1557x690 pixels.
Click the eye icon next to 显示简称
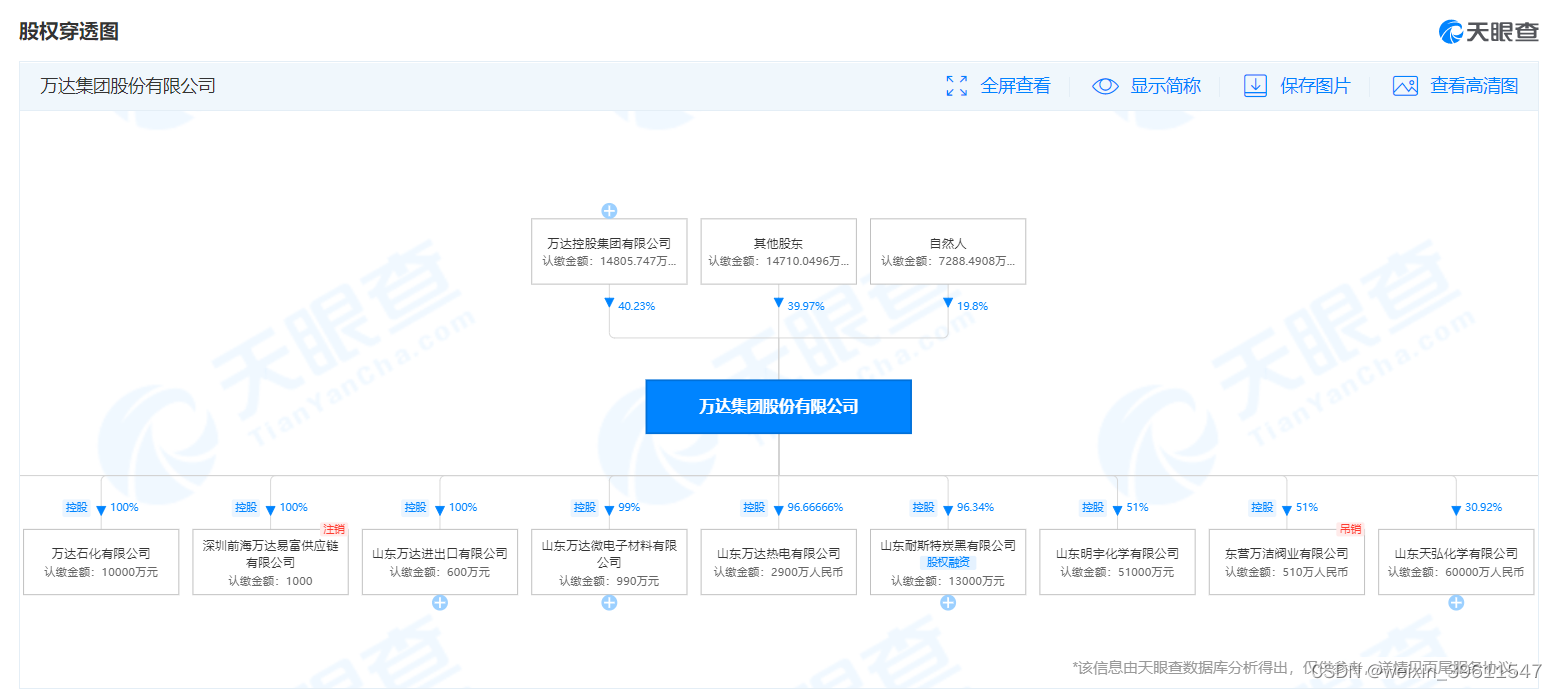point(1105,86)
